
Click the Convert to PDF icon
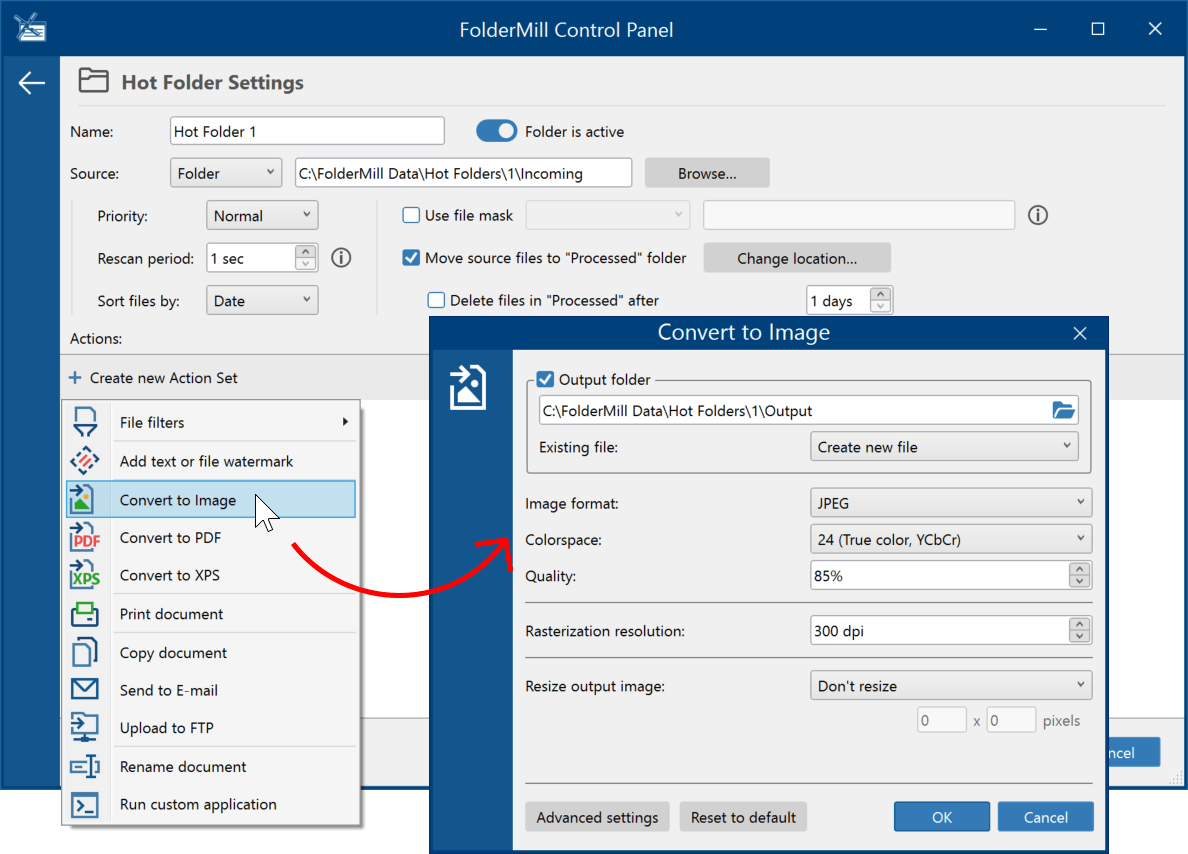tap(85, 537)
